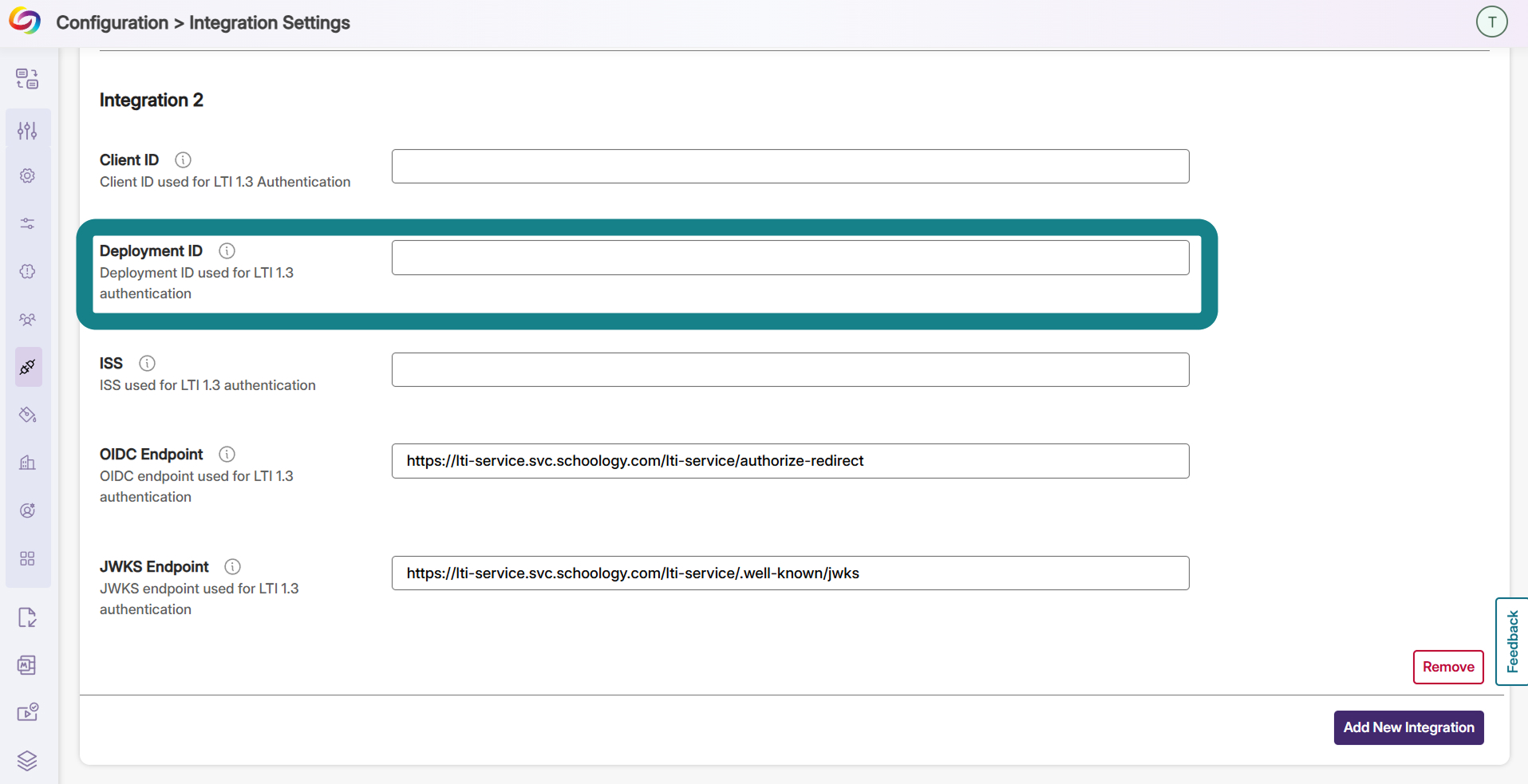
Task: Open the sliders configuration icon in sidebar
Action: tap(28, 130)
